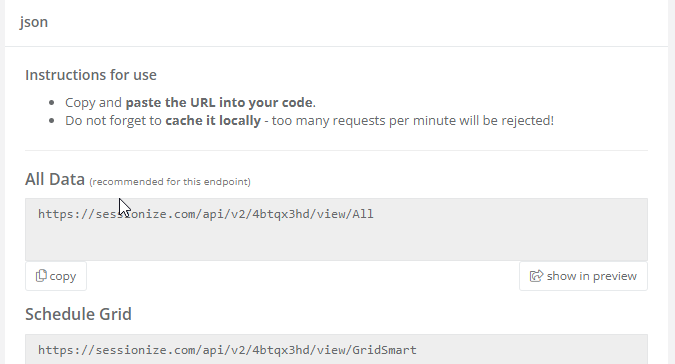Screen dimensions: 675x364
Task: Click the sessionize.com view/All URL text
Action: (206, 214)
